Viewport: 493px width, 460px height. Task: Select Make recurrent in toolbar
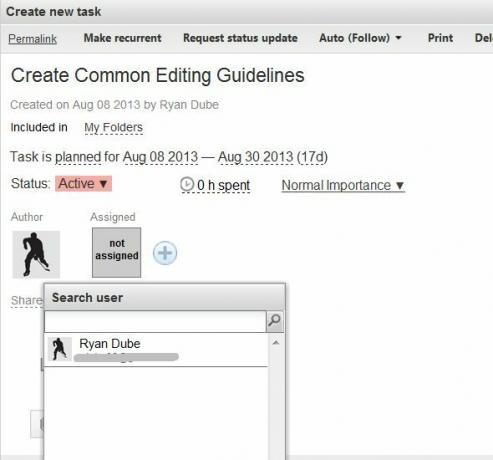click(122, 38)
